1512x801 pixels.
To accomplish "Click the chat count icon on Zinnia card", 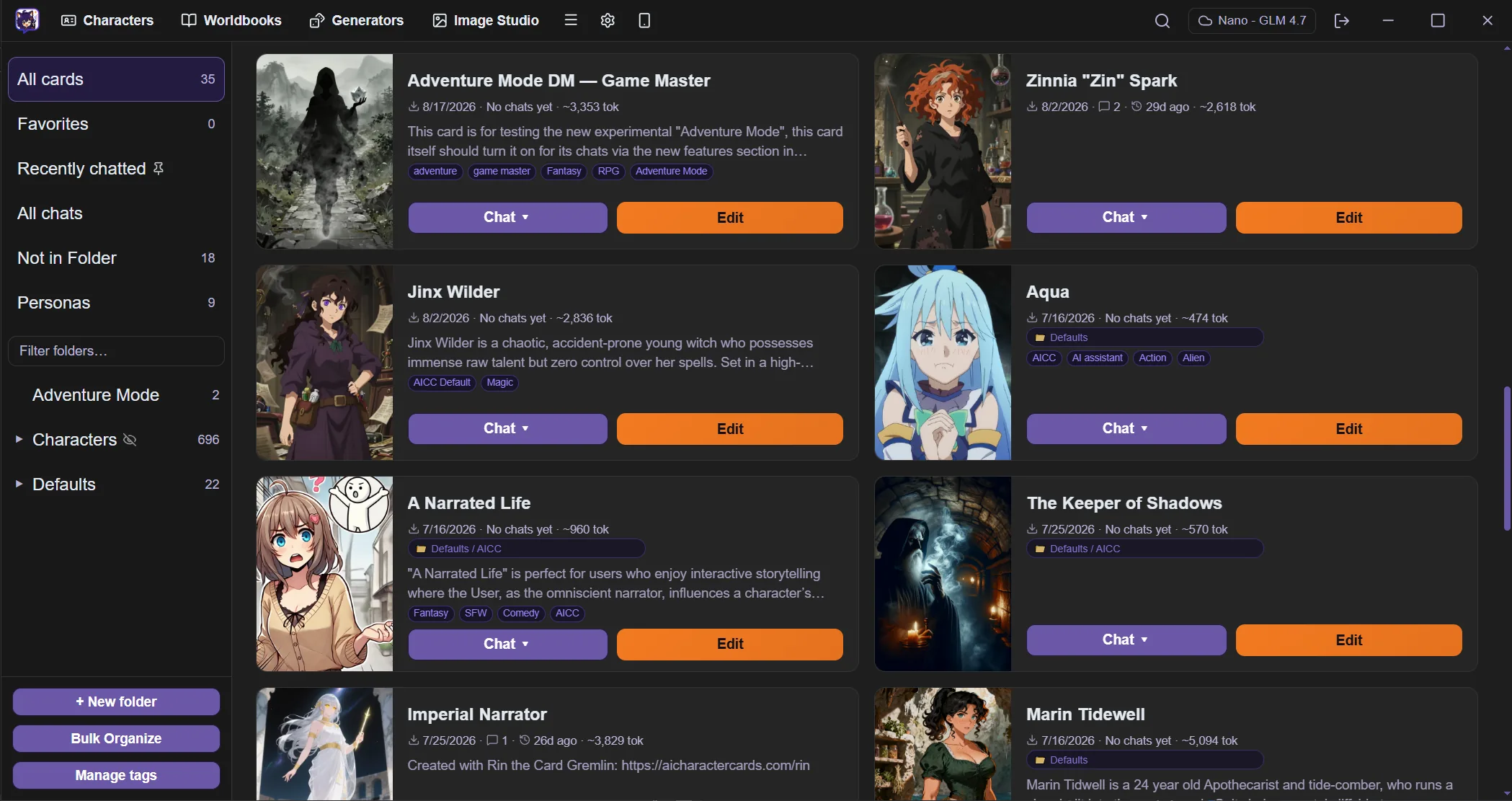I will click(1103, 107).
